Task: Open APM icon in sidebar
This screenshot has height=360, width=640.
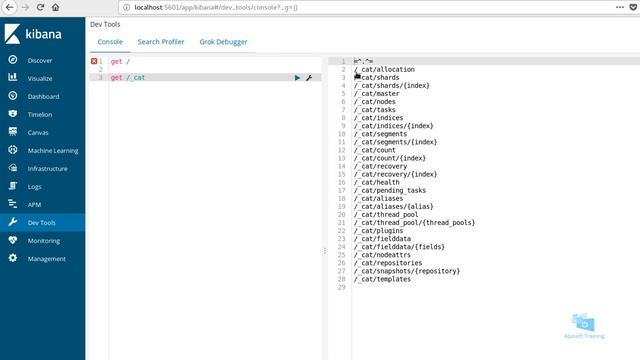Action: coord(13,204)
